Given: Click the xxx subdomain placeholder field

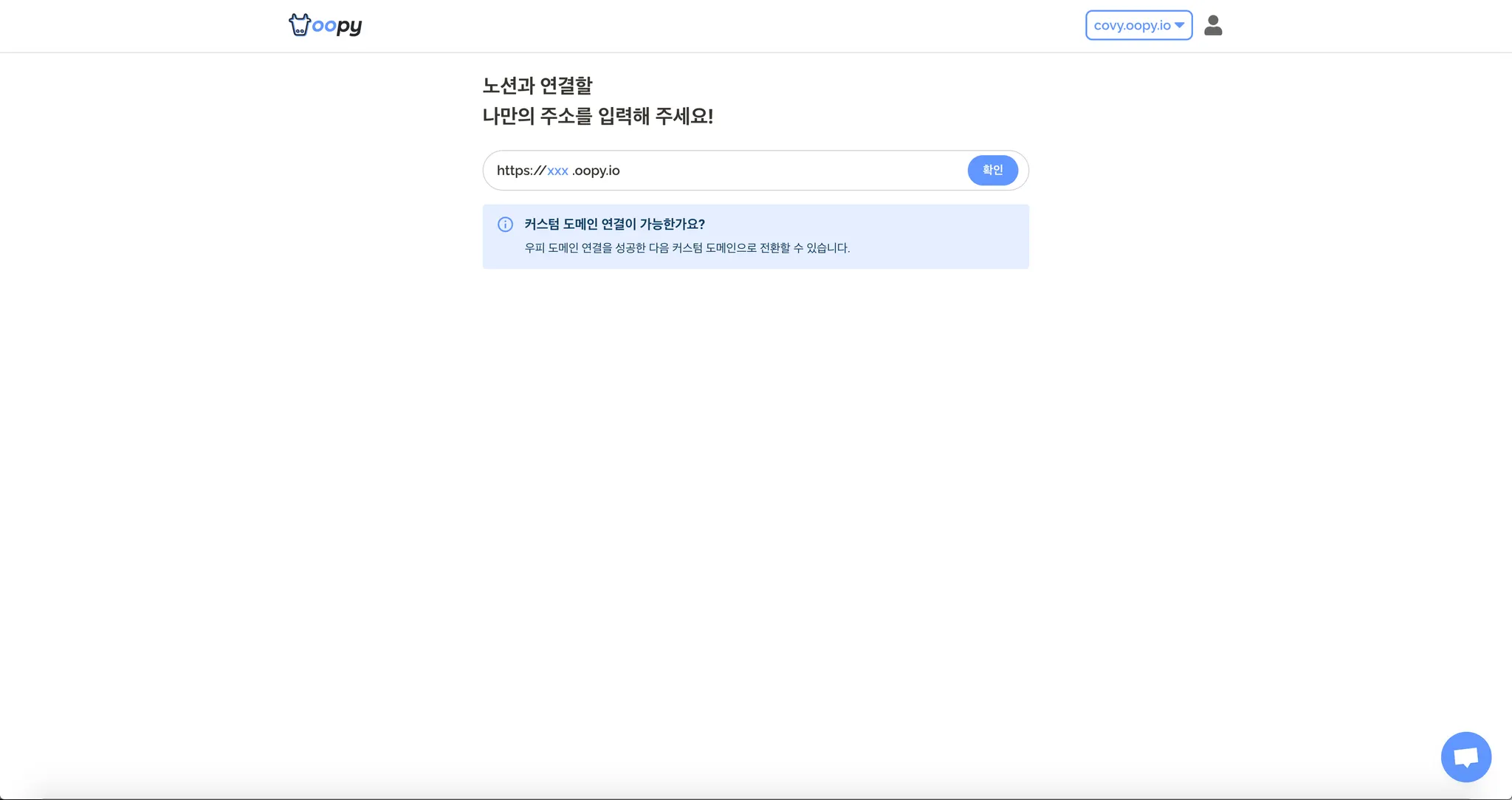Looking at the screenshot, I should (557, 171).
